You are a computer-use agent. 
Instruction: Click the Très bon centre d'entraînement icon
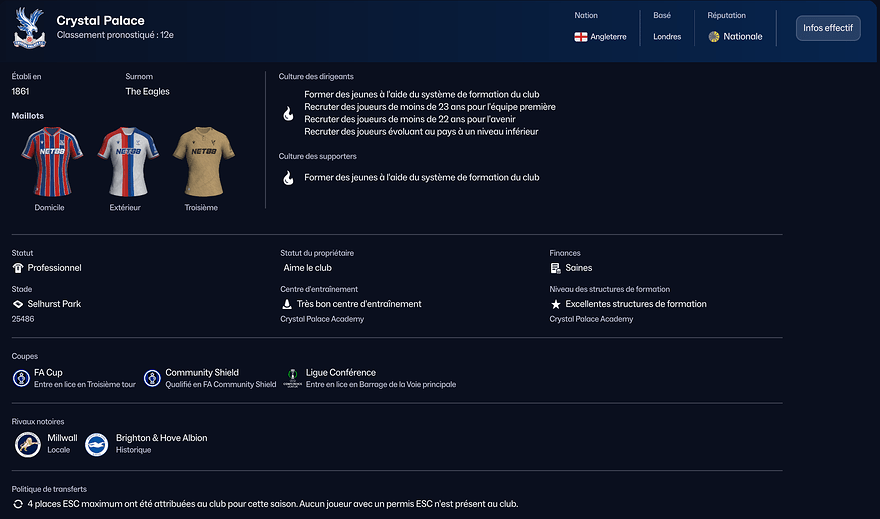287,304
